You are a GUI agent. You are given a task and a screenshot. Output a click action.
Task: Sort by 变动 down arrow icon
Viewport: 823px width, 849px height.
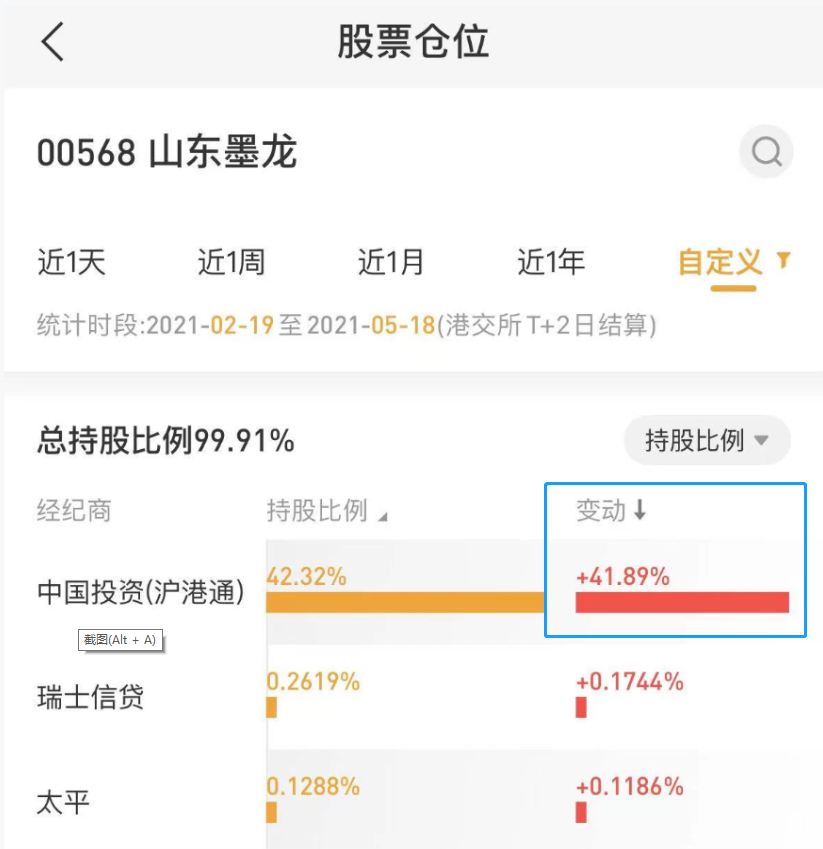point(640,511)
